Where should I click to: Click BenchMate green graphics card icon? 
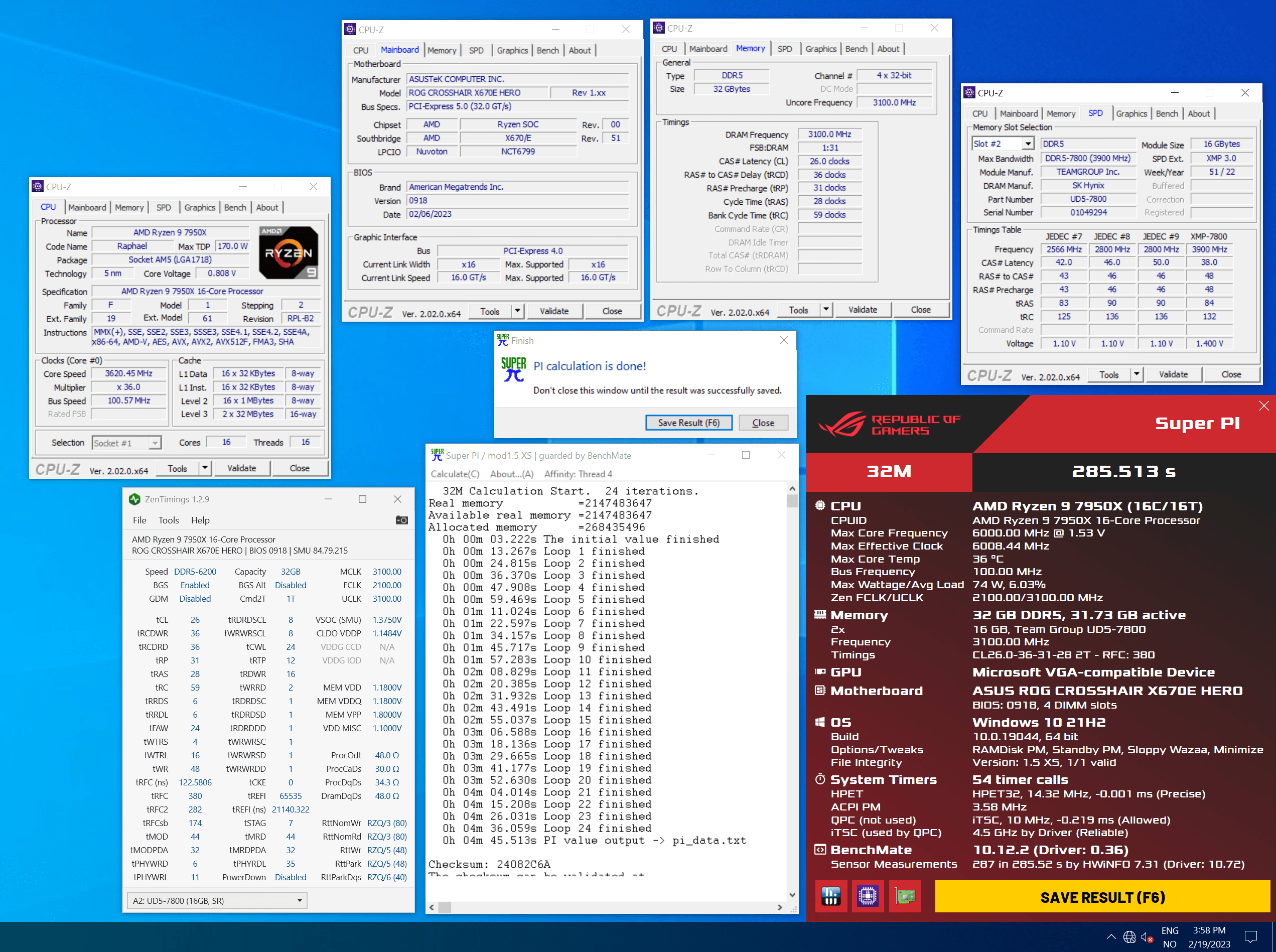[904, 896]
